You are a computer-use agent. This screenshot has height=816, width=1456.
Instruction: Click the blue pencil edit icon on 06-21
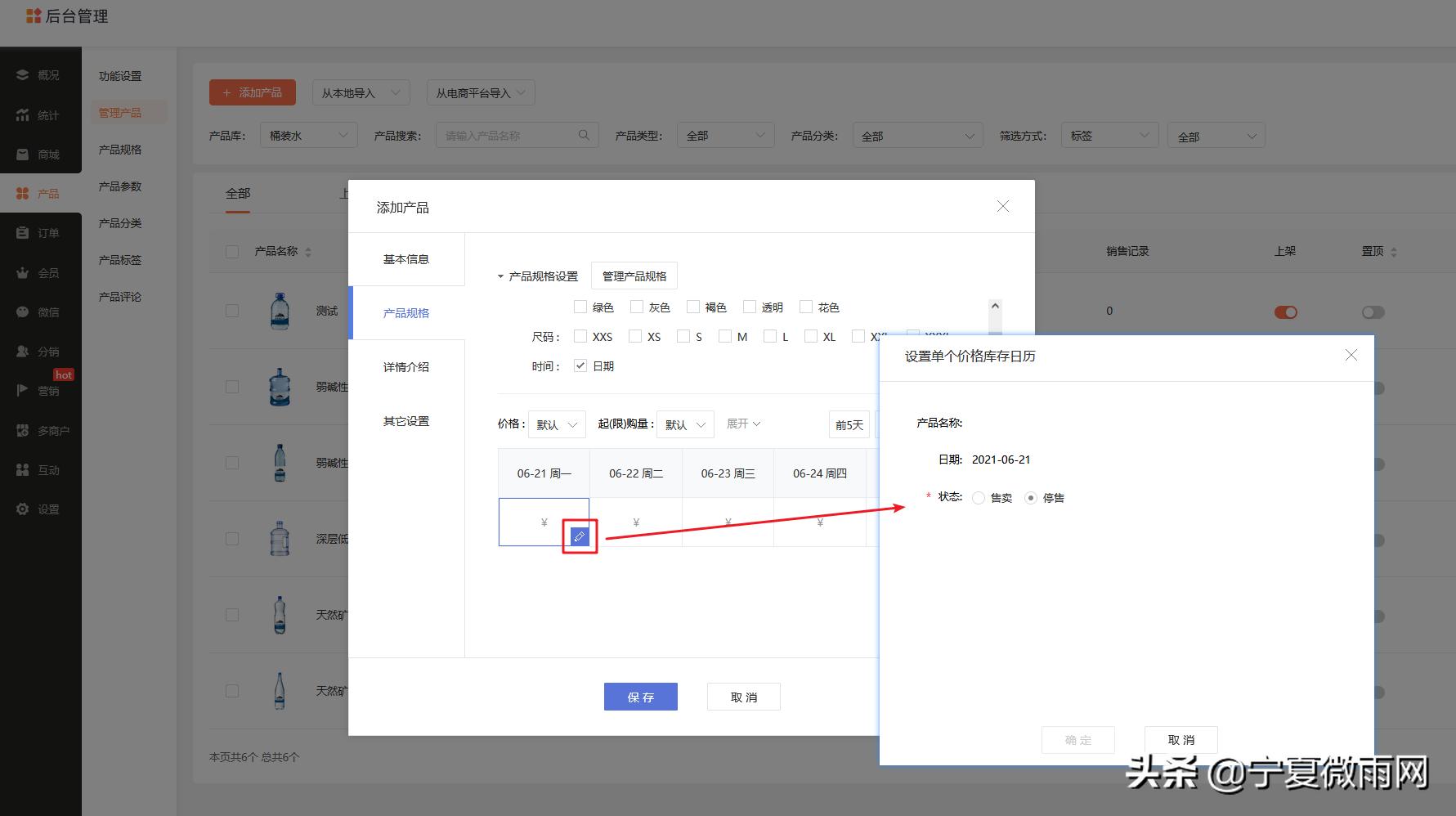[x=580, y=536]
